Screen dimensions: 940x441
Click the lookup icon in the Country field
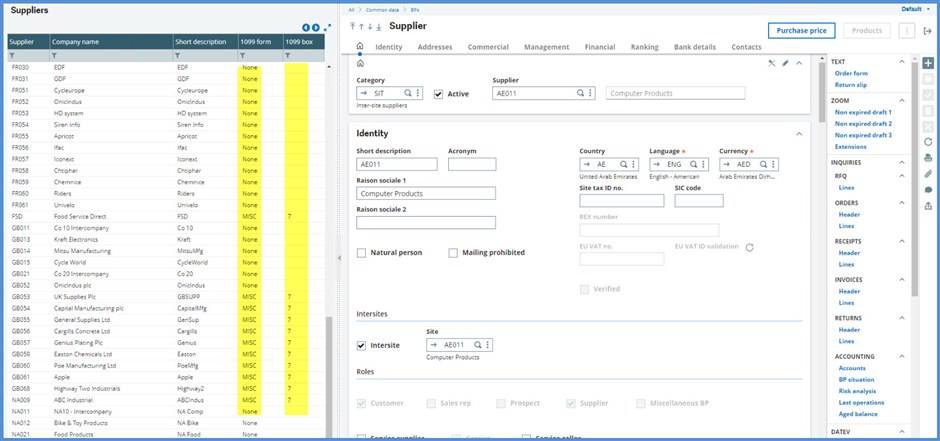pyautogui.click(x=623, y=164)
